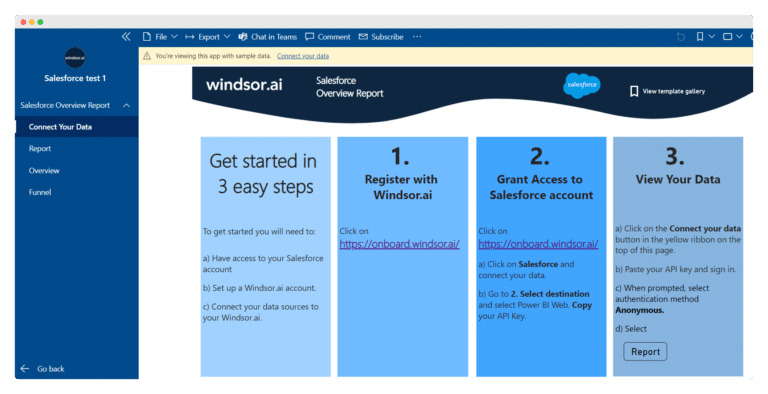
Task: Click the Comment speech bubble icon
Action: [309, 37]
